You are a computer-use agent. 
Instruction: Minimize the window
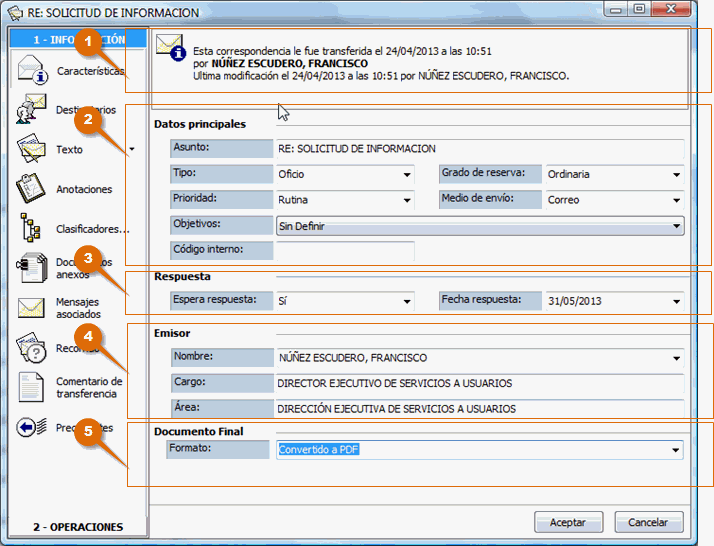[x=616, y=9]
